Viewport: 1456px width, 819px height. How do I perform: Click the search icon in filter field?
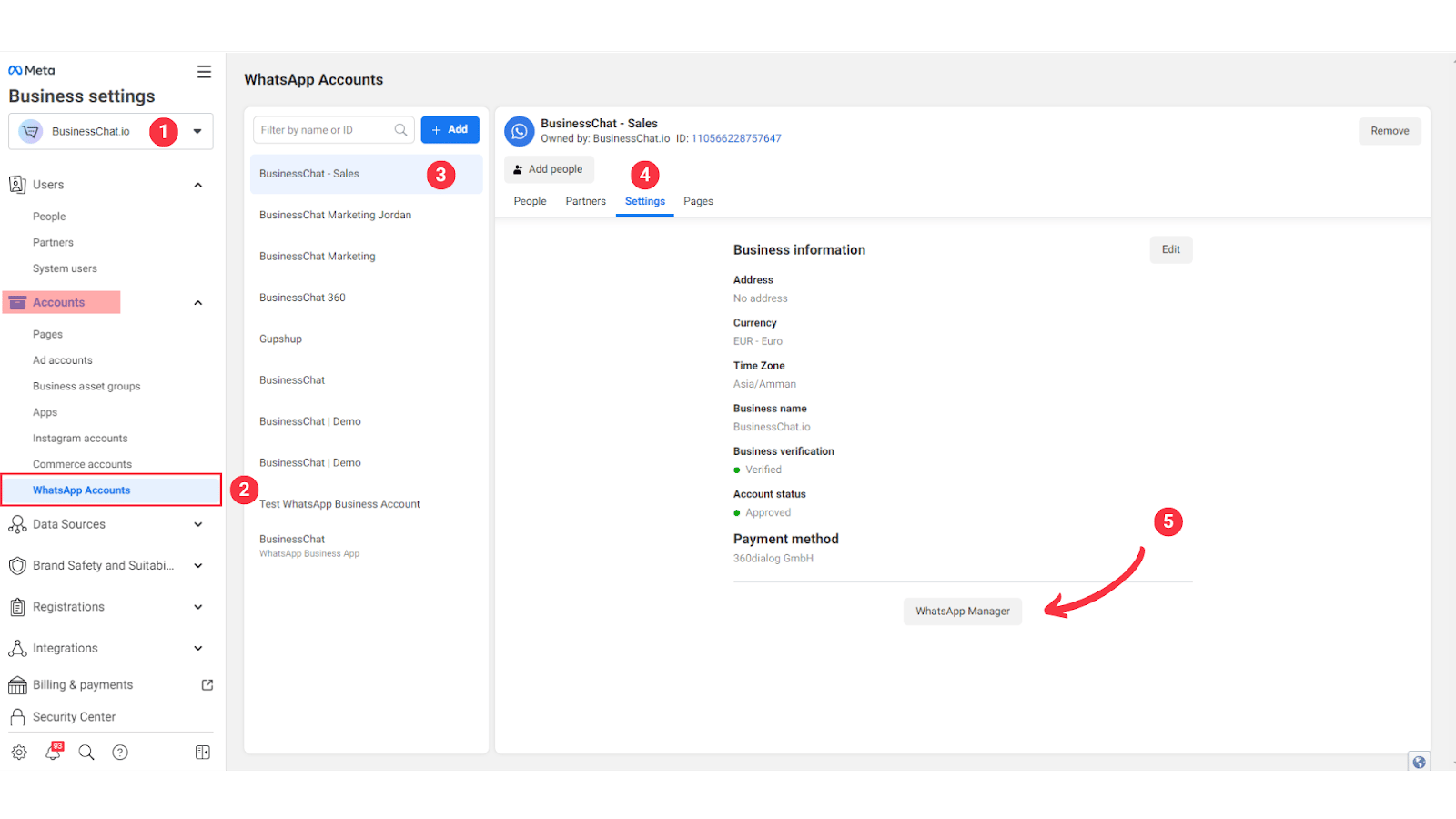(x=400, y=130)
